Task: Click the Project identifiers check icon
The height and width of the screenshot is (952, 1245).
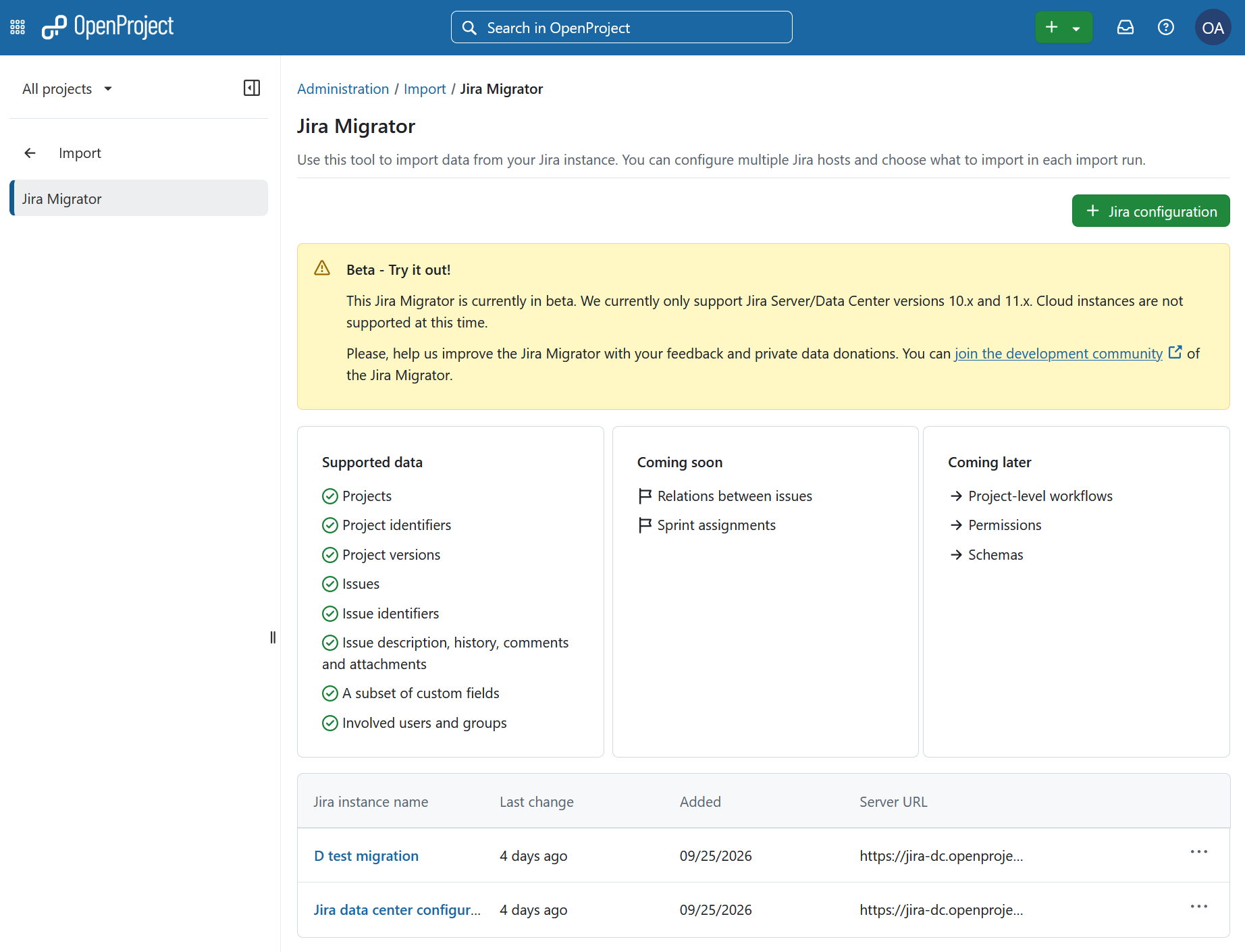Action: click(x=330, y=525)
